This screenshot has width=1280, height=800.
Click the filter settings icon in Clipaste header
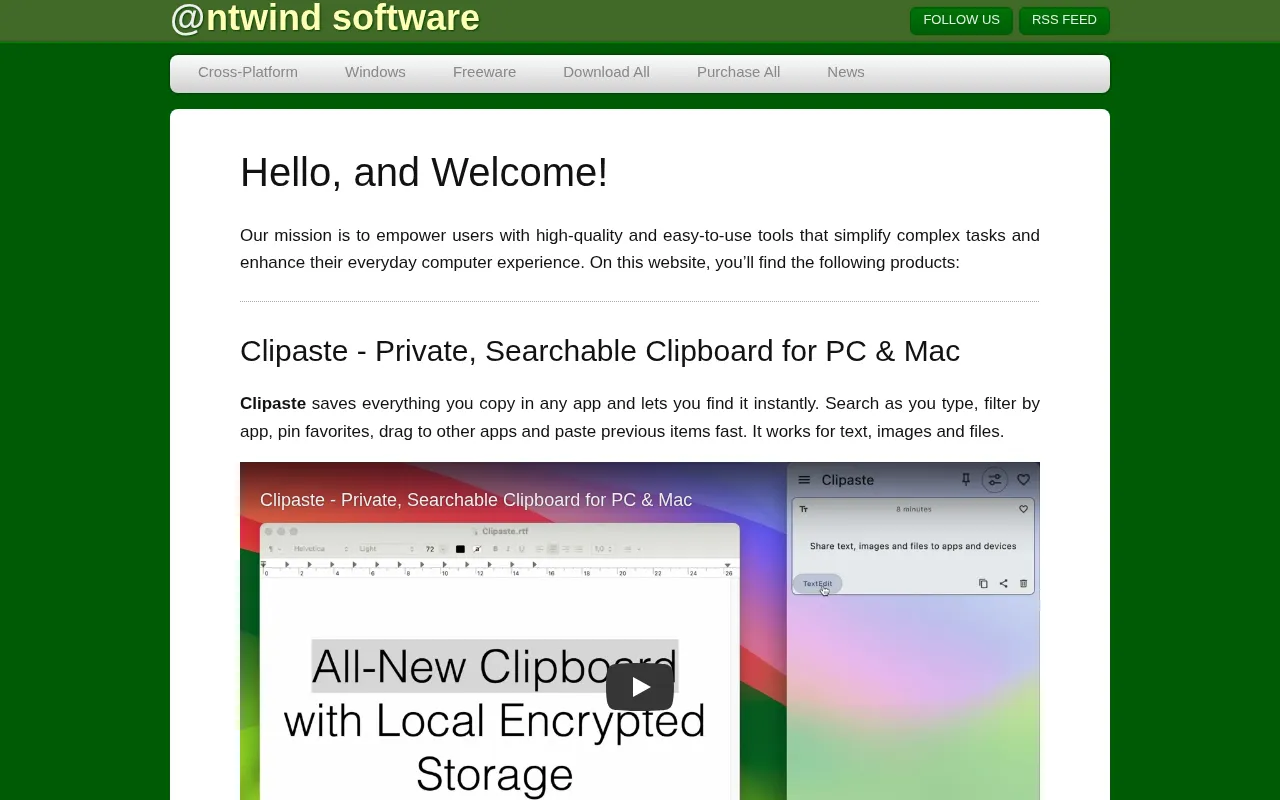994,480
